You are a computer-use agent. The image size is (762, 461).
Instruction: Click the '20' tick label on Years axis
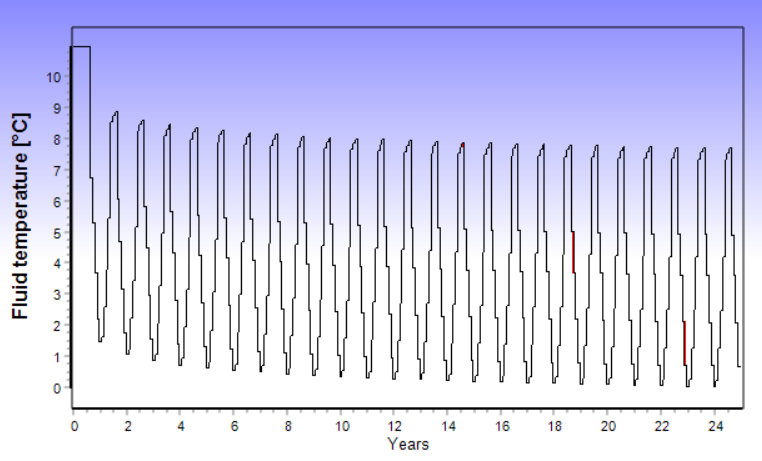click(x=608, y=426)
